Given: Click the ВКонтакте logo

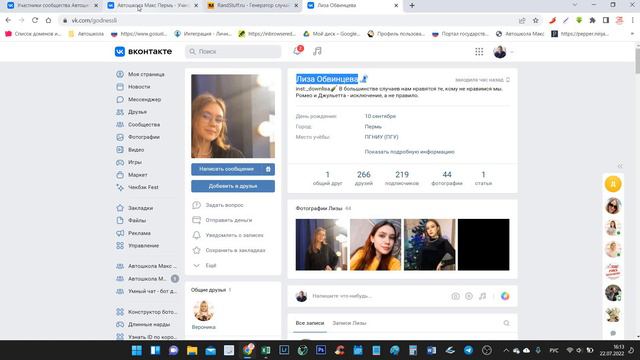Looking at the screenshot, I should [143, 51].
